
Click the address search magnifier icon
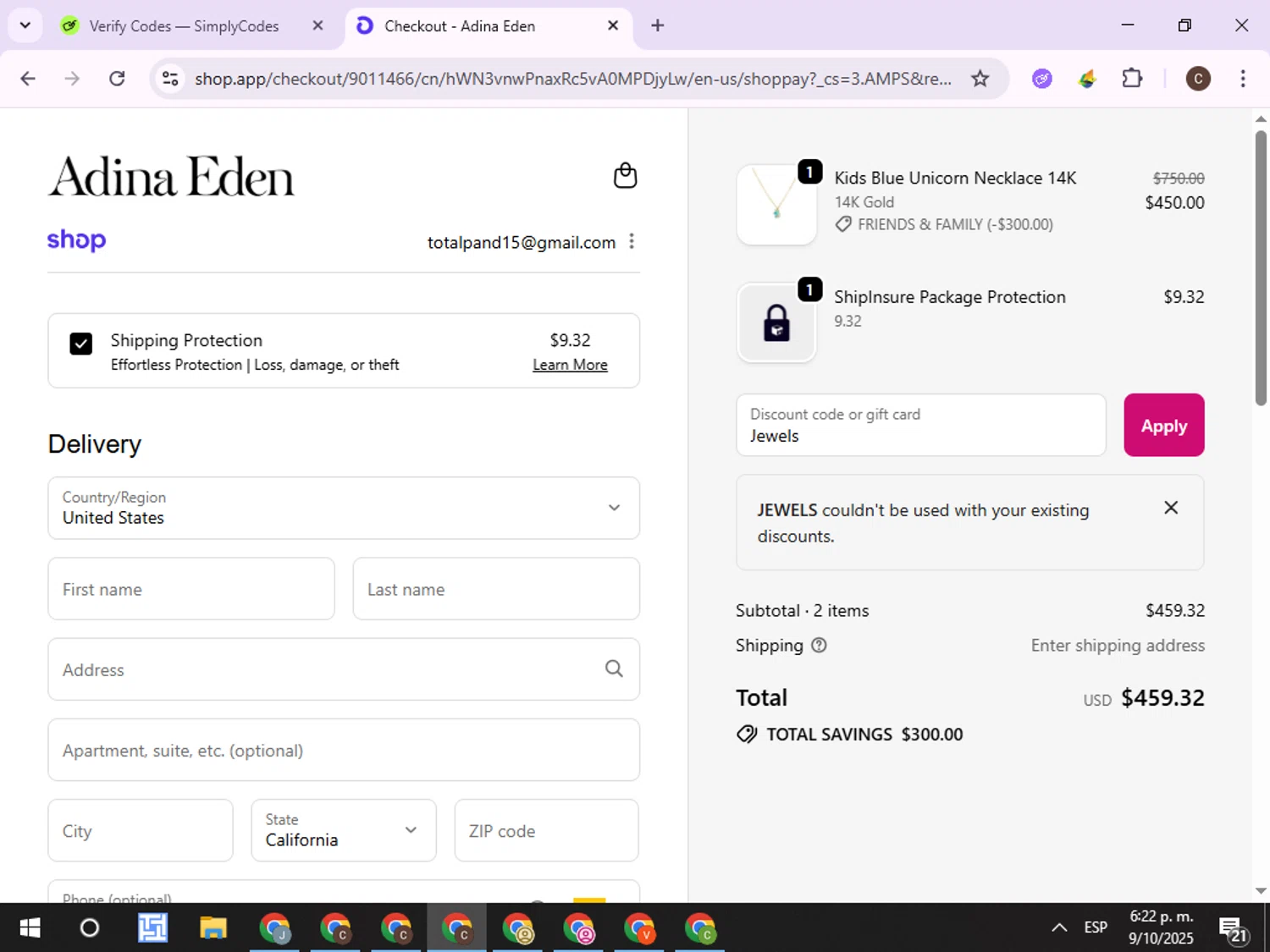[x=614, y=669]
